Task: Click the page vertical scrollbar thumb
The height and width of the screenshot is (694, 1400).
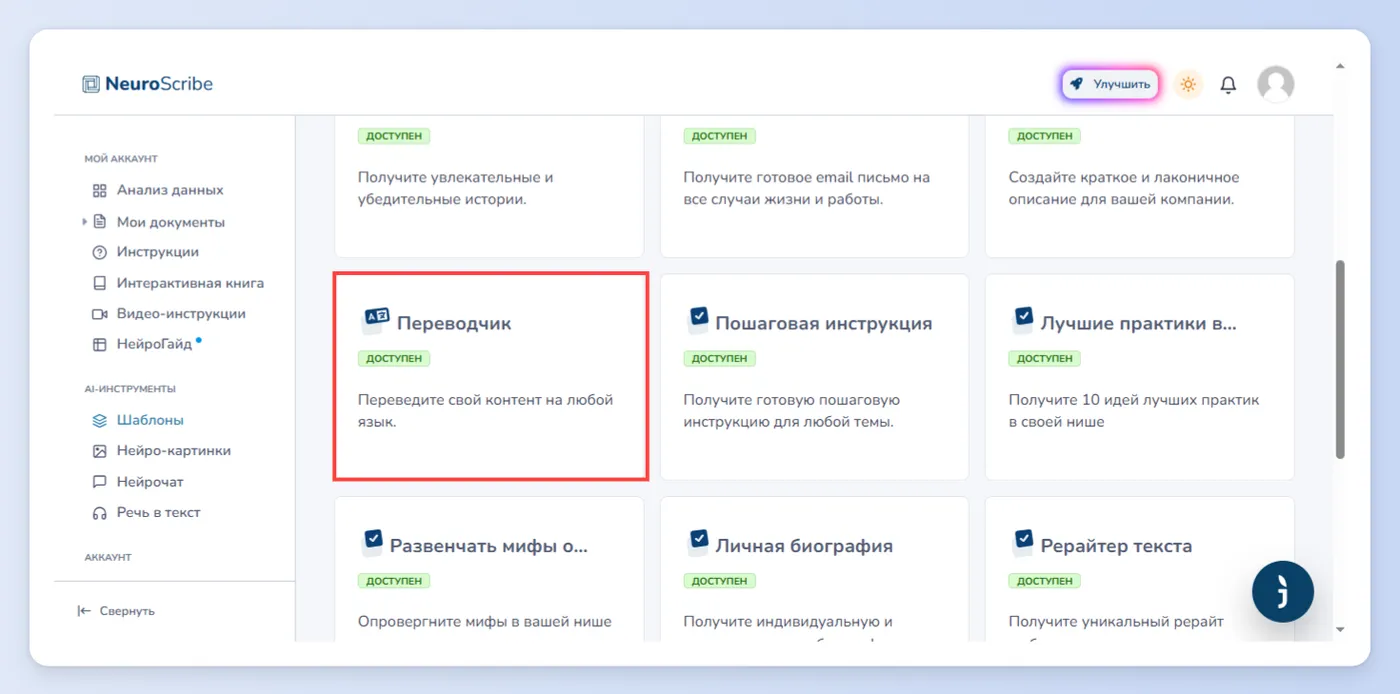Action: pos(1340,360)
